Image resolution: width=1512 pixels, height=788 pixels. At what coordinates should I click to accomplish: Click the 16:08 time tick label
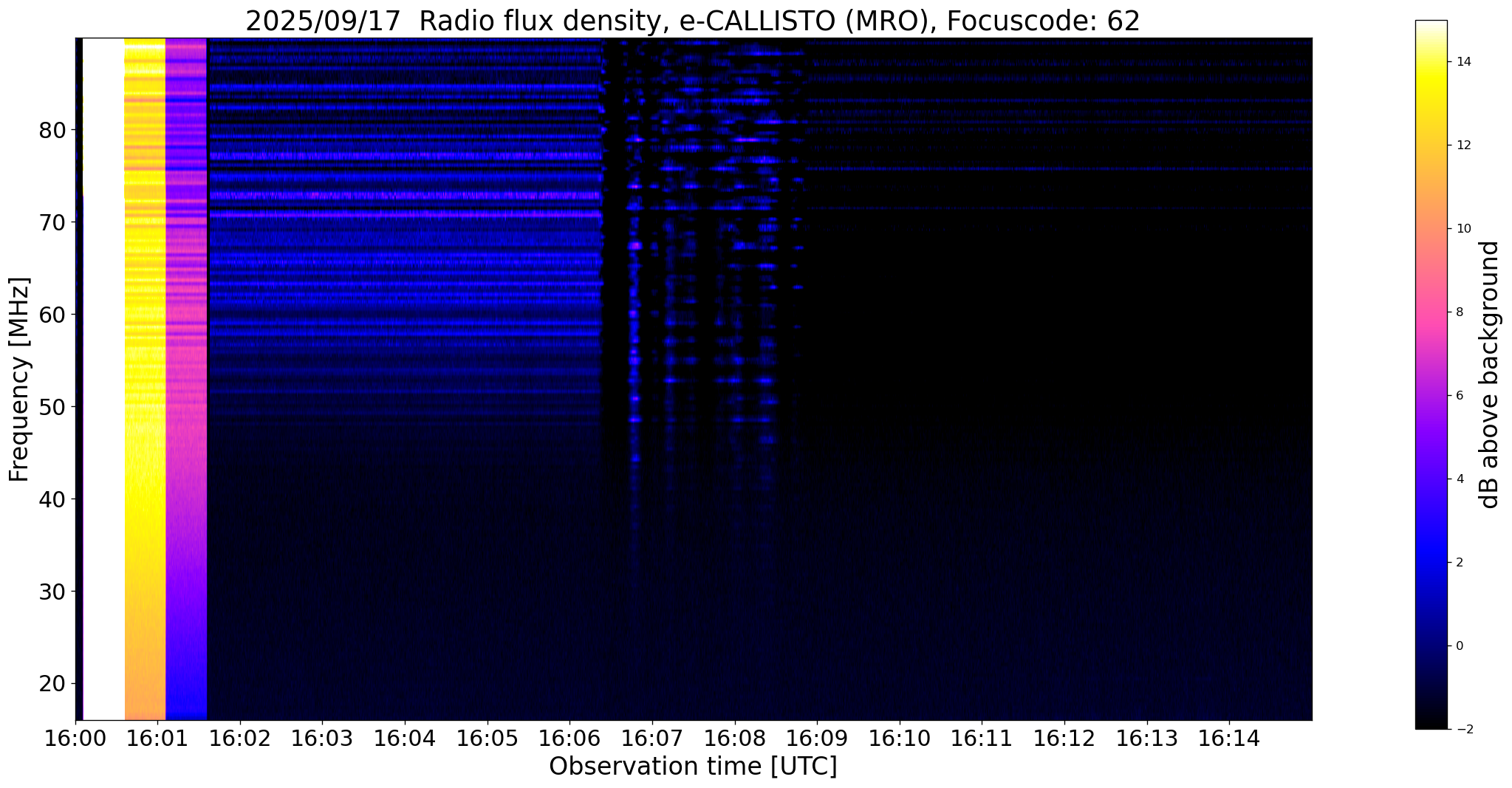tap(735, 738)
